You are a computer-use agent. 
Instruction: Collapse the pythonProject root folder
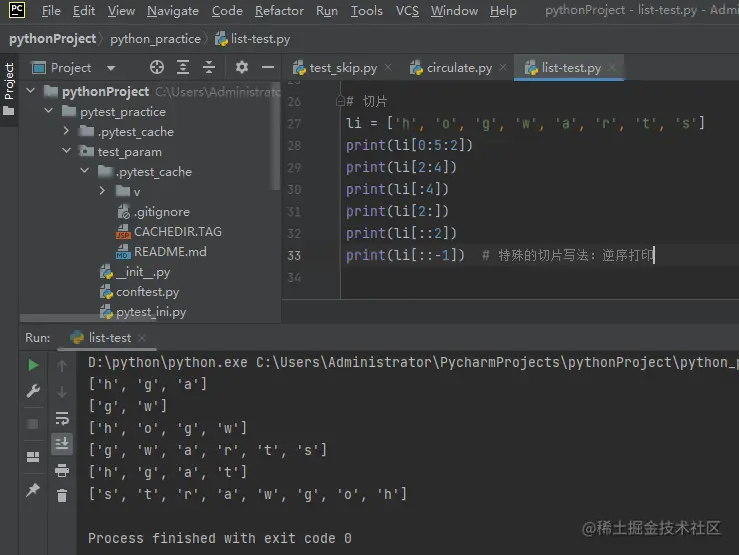[x=31, y=90]
